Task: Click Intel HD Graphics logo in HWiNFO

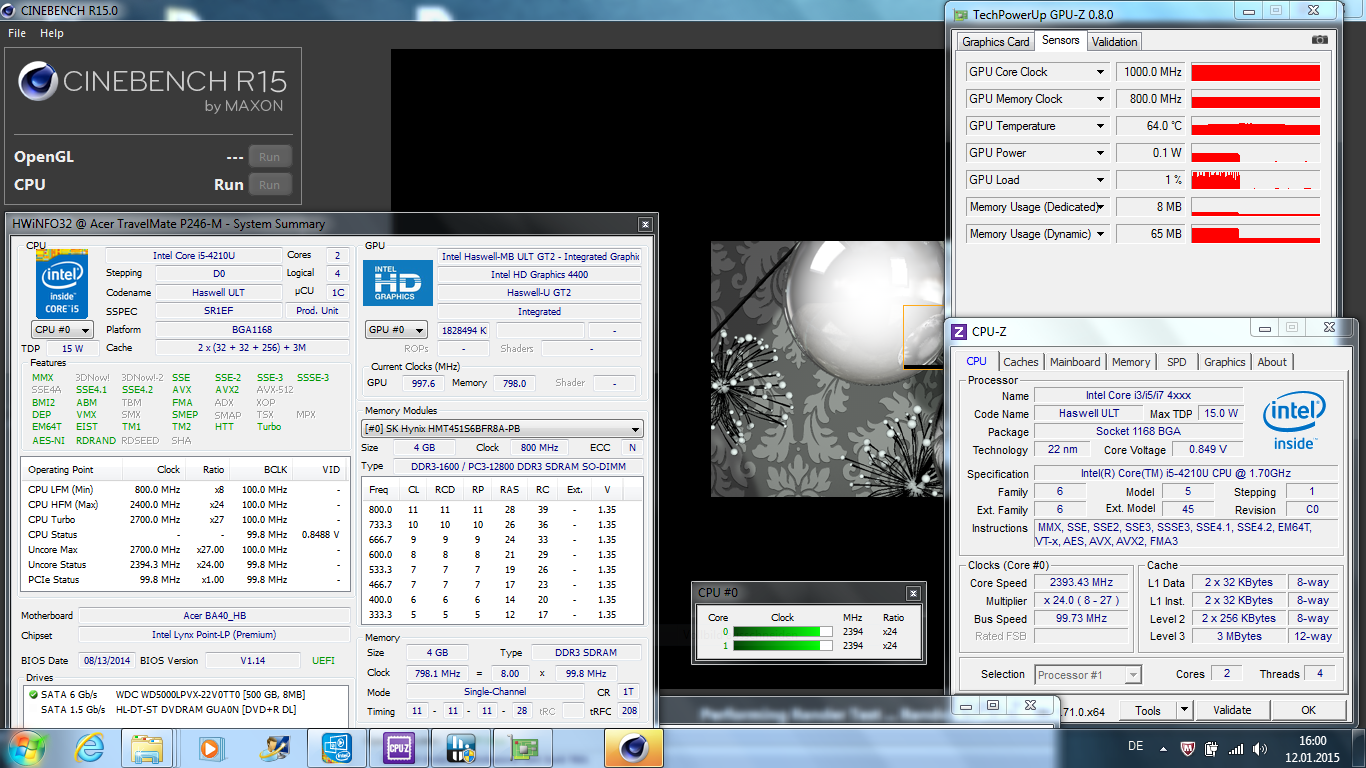Action: point(398,283)
